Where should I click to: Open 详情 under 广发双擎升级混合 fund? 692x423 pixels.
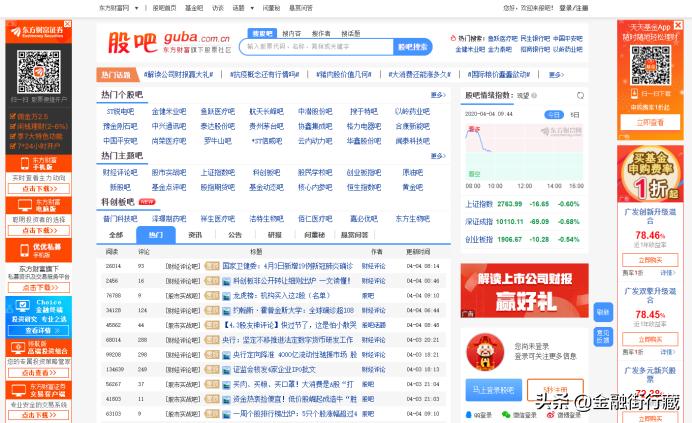[668, 352]
